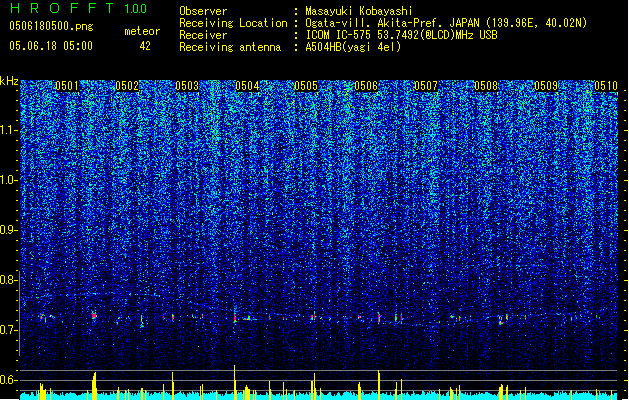The height and width of the screenshot is (400, 629).
Task: Click the Receiving antenna field label
Action: point(230,47)
